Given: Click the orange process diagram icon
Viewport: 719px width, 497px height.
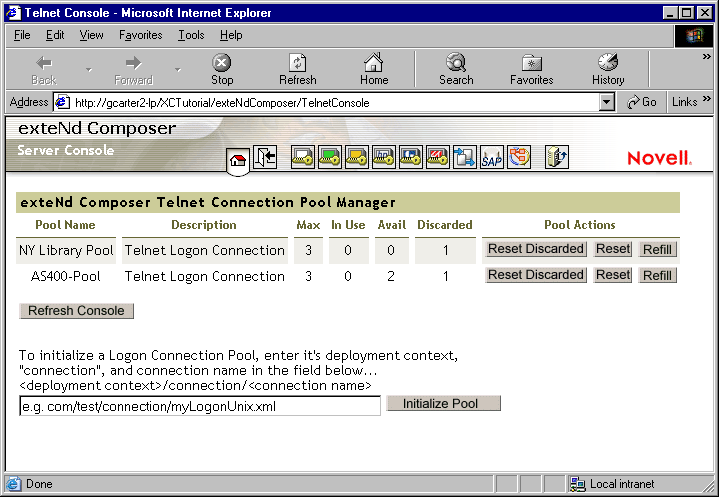Looking at the screenshot, I should pos(519,157).
